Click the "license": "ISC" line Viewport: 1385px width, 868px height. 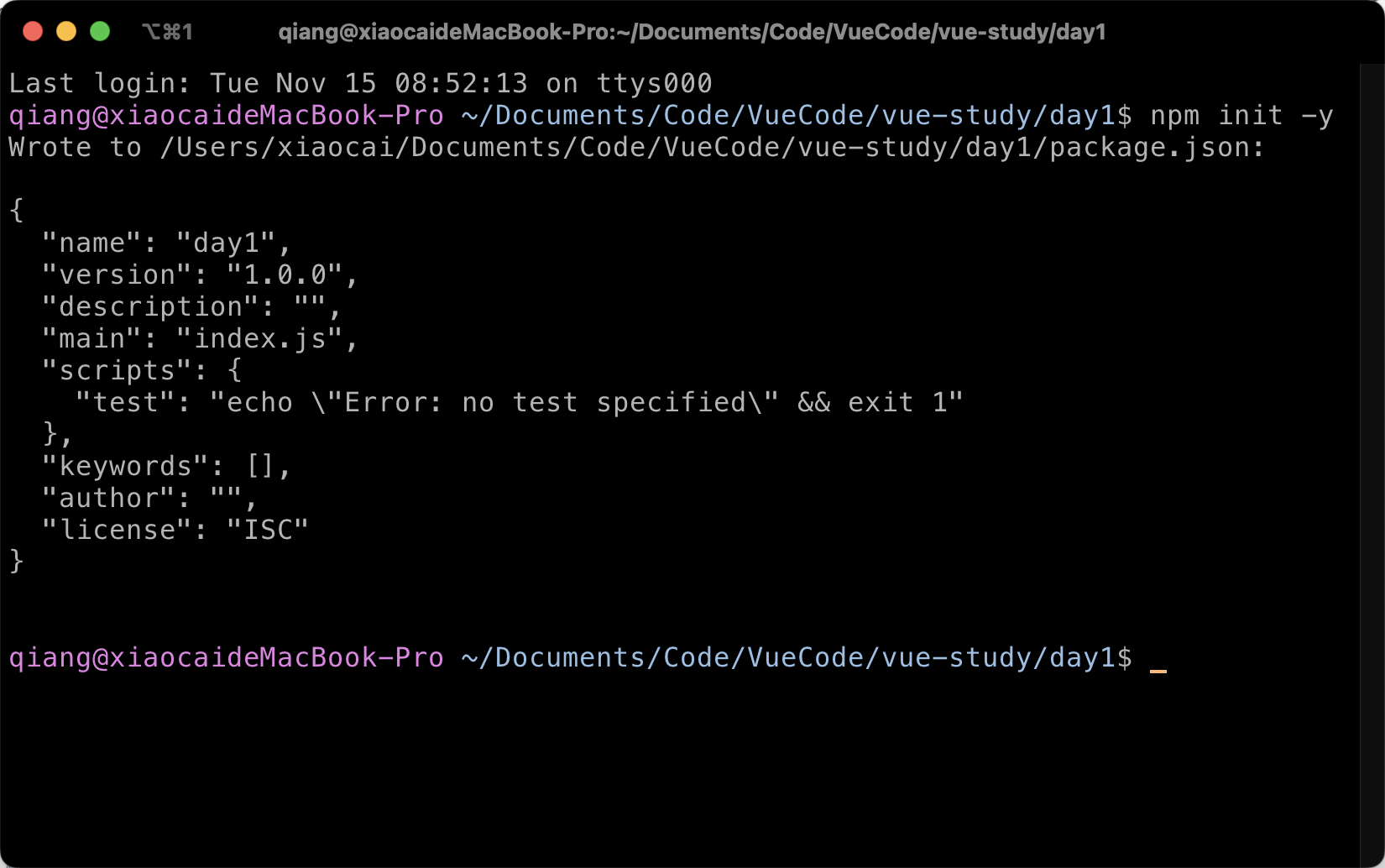[x=175, y=530]
